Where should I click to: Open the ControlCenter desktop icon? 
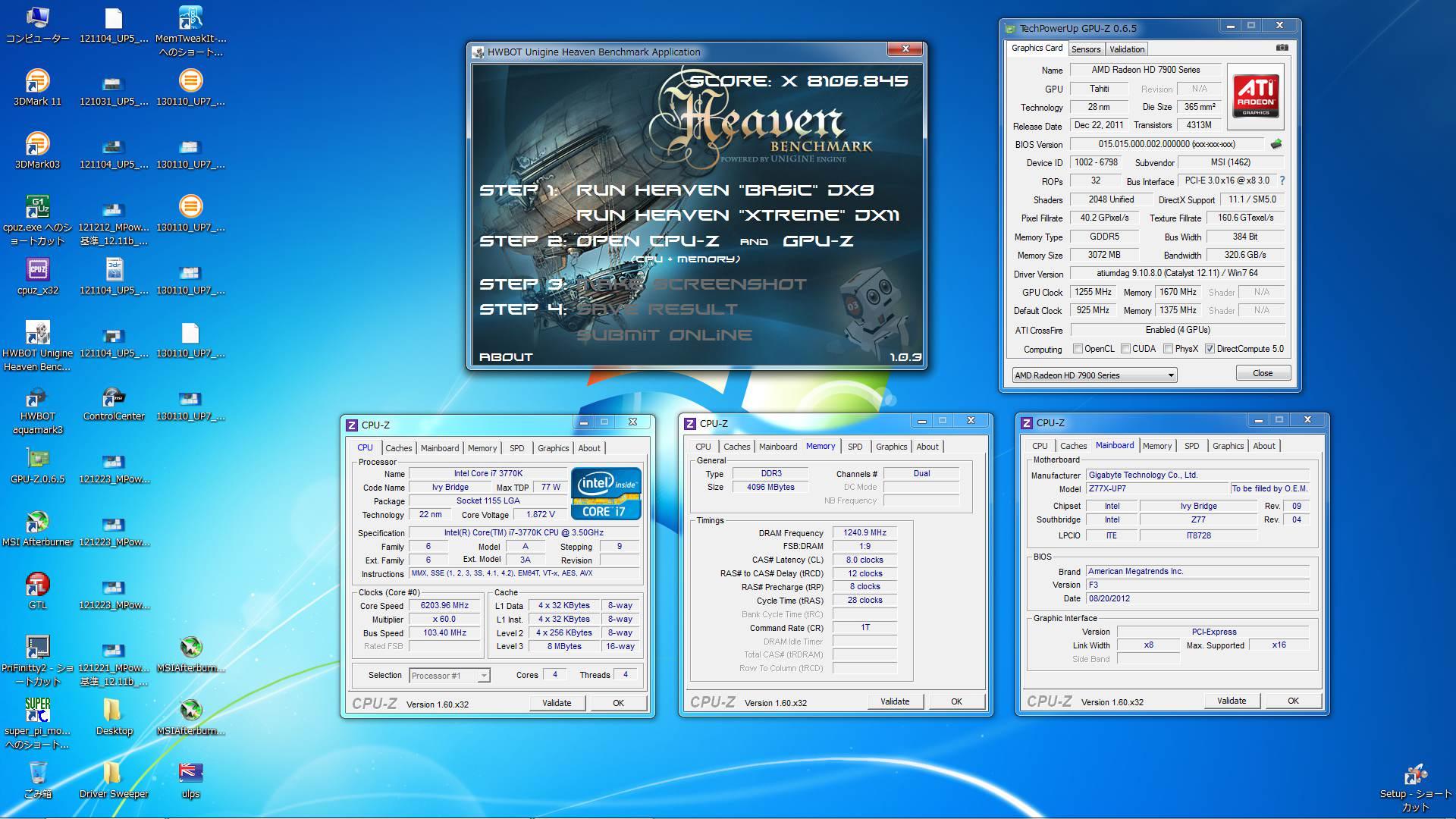tap(114, 402)
